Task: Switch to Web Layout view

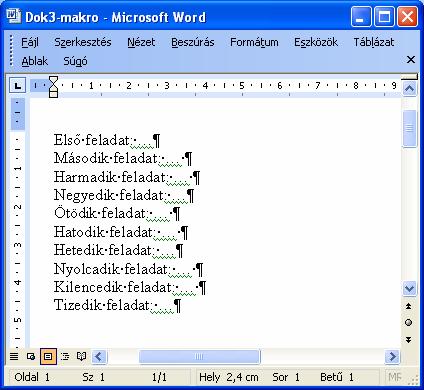Action: tap(31, 357)
